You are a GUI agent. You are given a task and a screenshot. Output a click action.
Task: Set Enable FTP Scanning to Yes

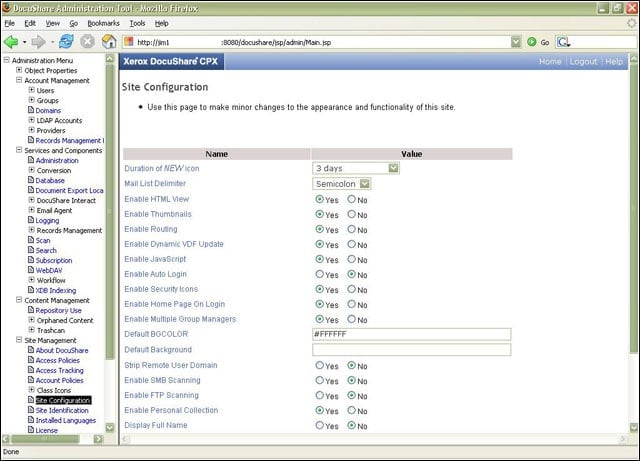click(320, 396)
